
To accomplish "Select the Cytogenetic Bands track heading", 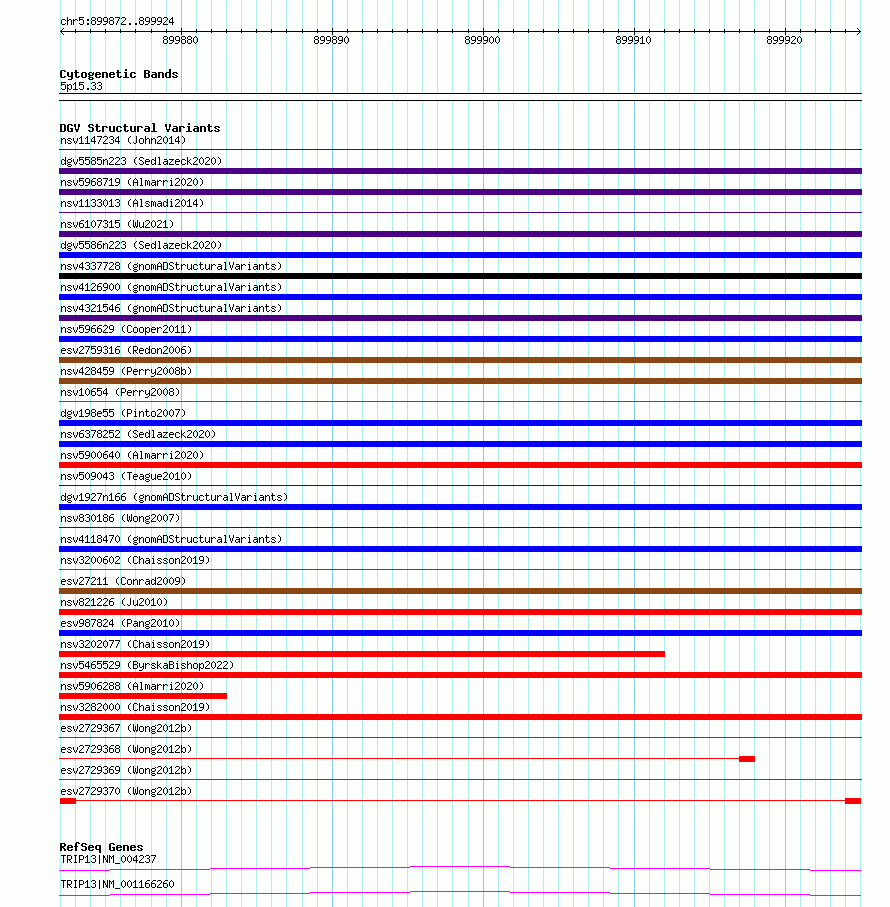I will point(119,74).
